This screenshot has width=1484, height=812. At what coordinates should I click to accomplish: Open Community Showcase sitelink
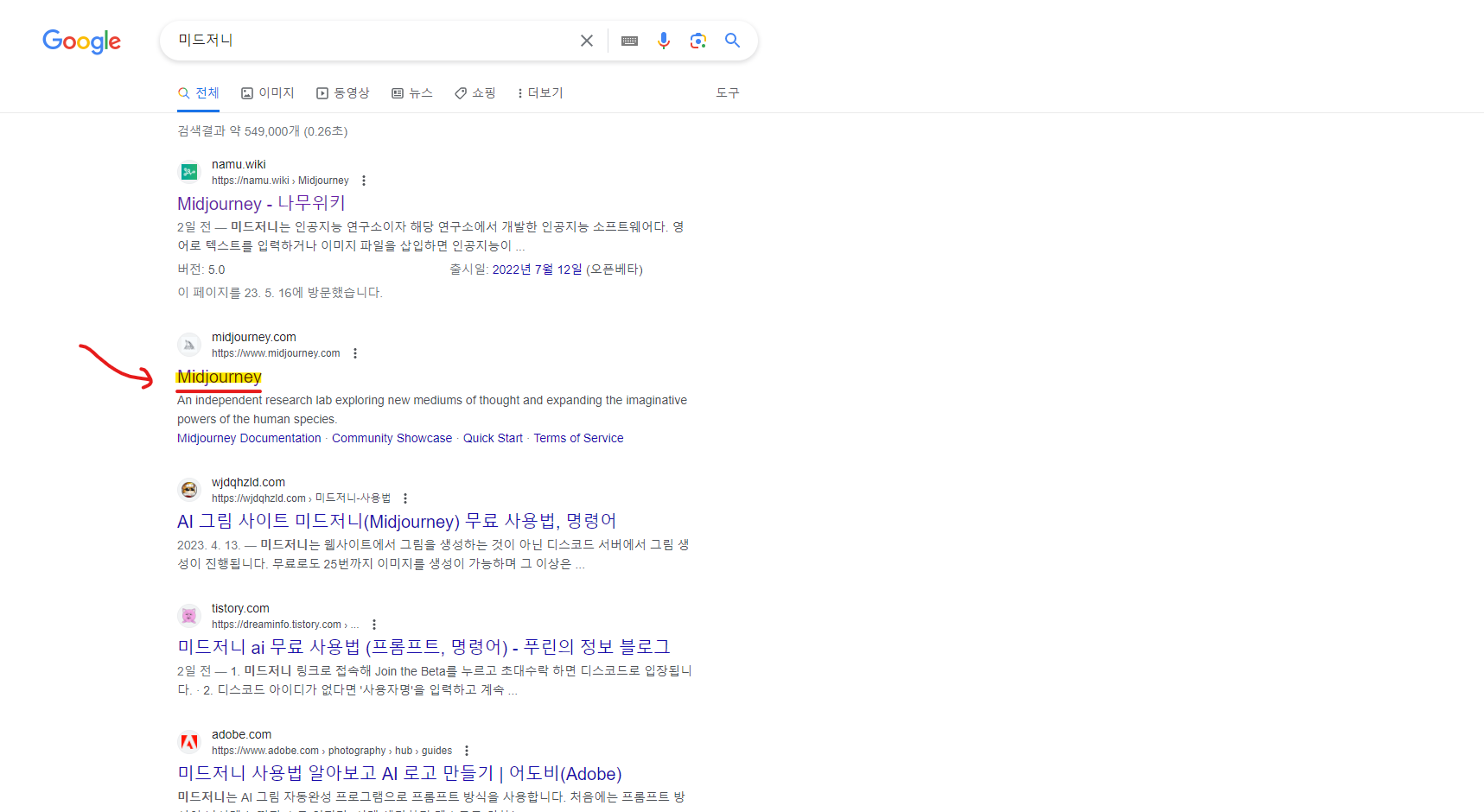pyautogui.click(x=392, y=439)
